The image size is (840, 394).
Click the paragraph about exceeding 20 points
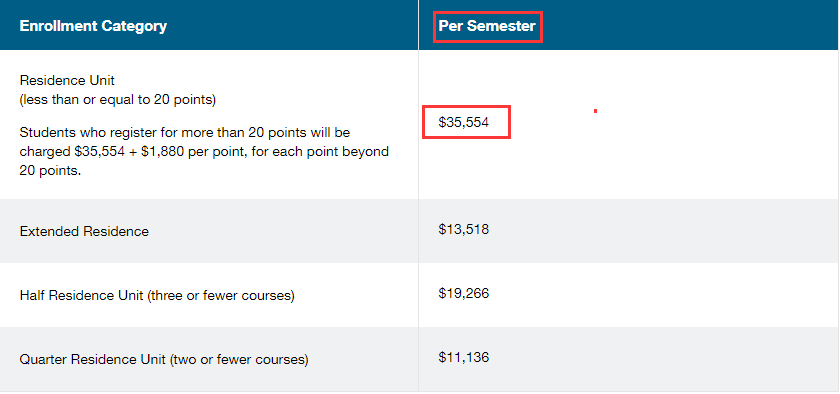point(204,152)
